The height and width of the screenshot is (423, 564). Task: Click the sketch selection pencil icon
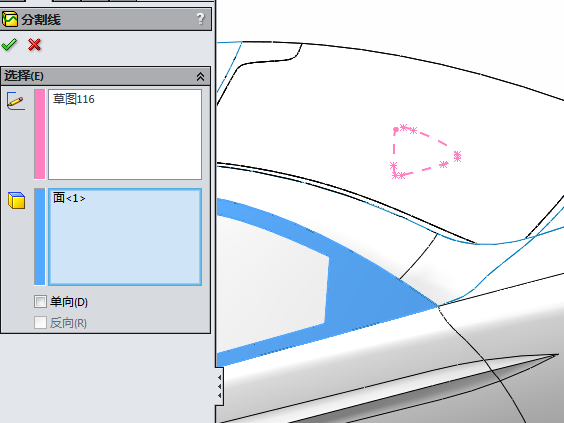16,101
